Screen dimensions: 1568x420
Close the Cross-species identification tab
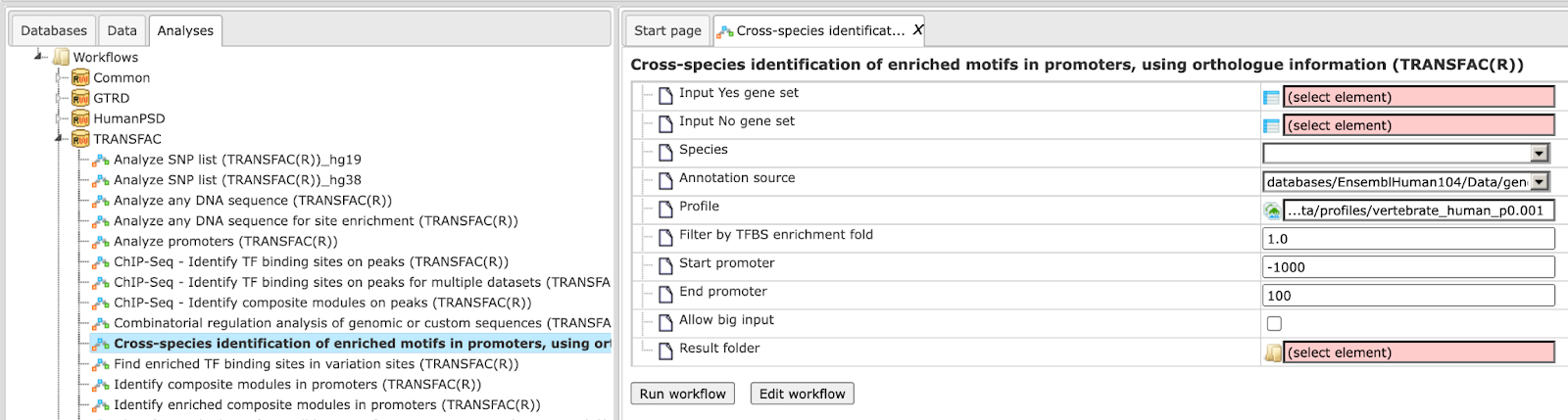click(917, 30)
